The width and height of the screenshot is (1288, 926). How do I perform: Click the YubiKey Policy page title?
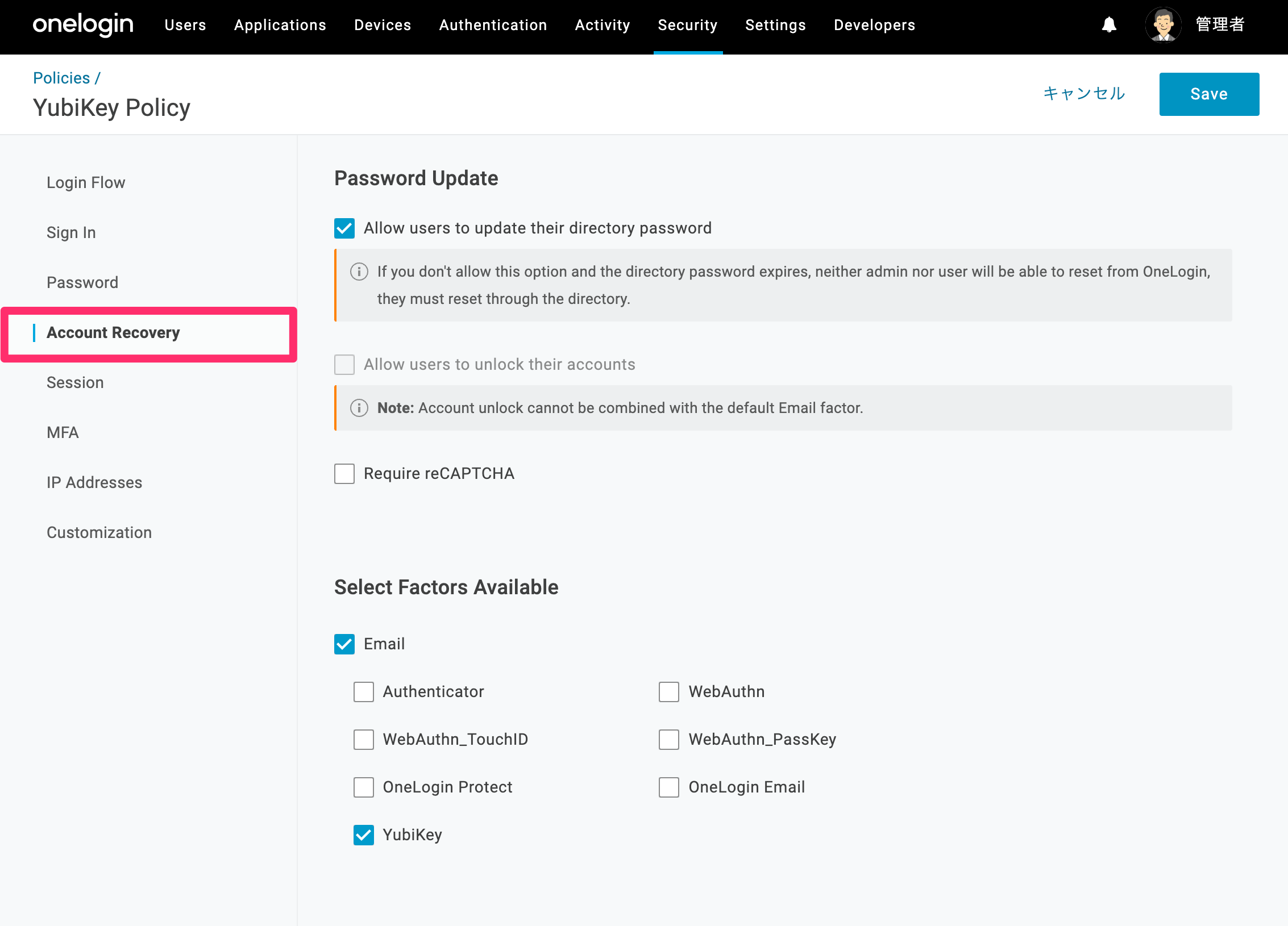(111, 108)
